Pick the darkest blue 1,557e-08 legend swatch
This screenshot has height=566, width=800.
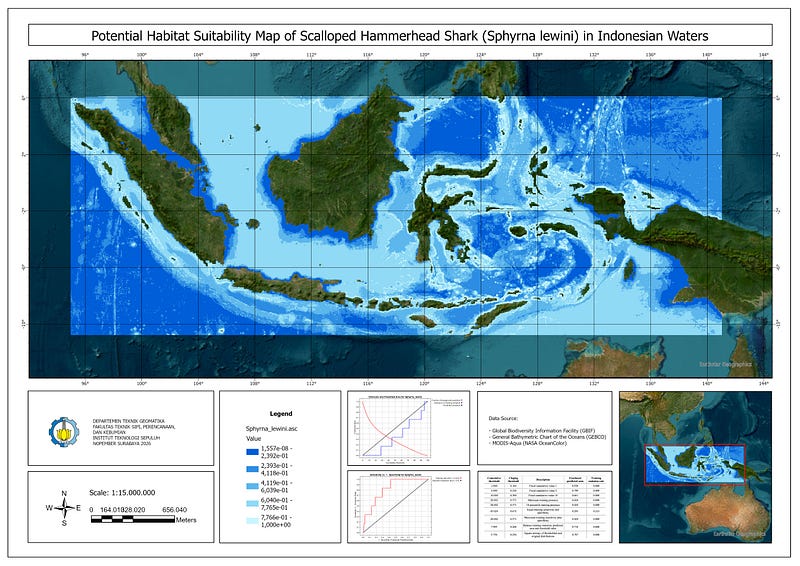point(253,452)
